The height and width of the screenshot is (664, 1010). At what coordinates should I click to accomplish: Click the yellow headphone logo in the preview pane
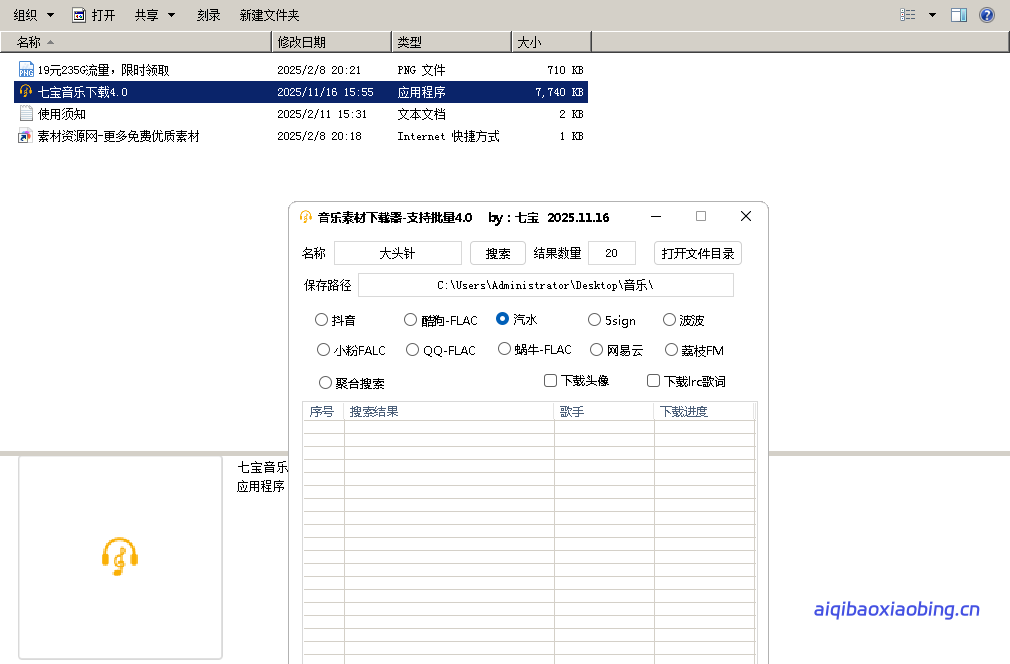coord(120,556)
